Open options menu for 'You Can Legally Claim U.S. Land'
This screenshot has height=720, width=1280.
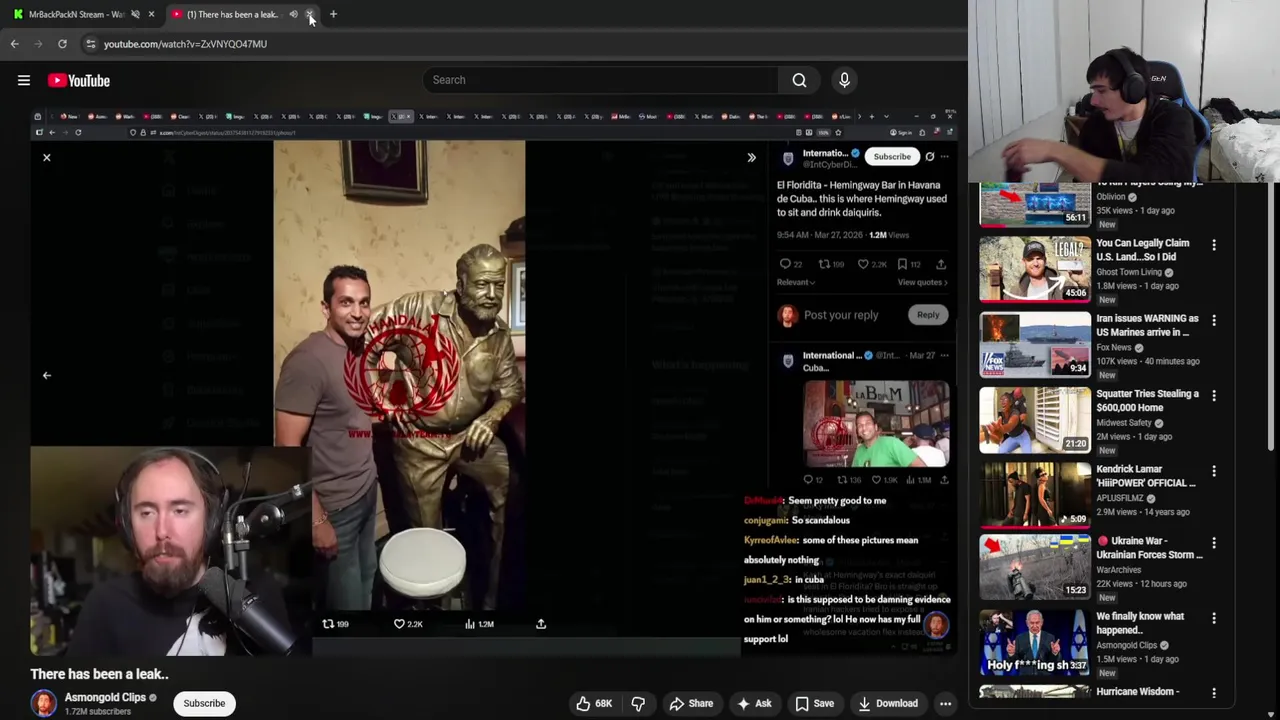[x=1214, y=245]
